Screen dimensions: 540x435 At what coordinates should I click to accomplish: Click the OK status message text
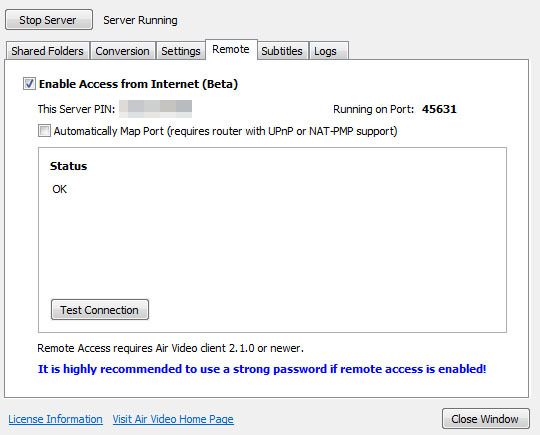(60, 189)
